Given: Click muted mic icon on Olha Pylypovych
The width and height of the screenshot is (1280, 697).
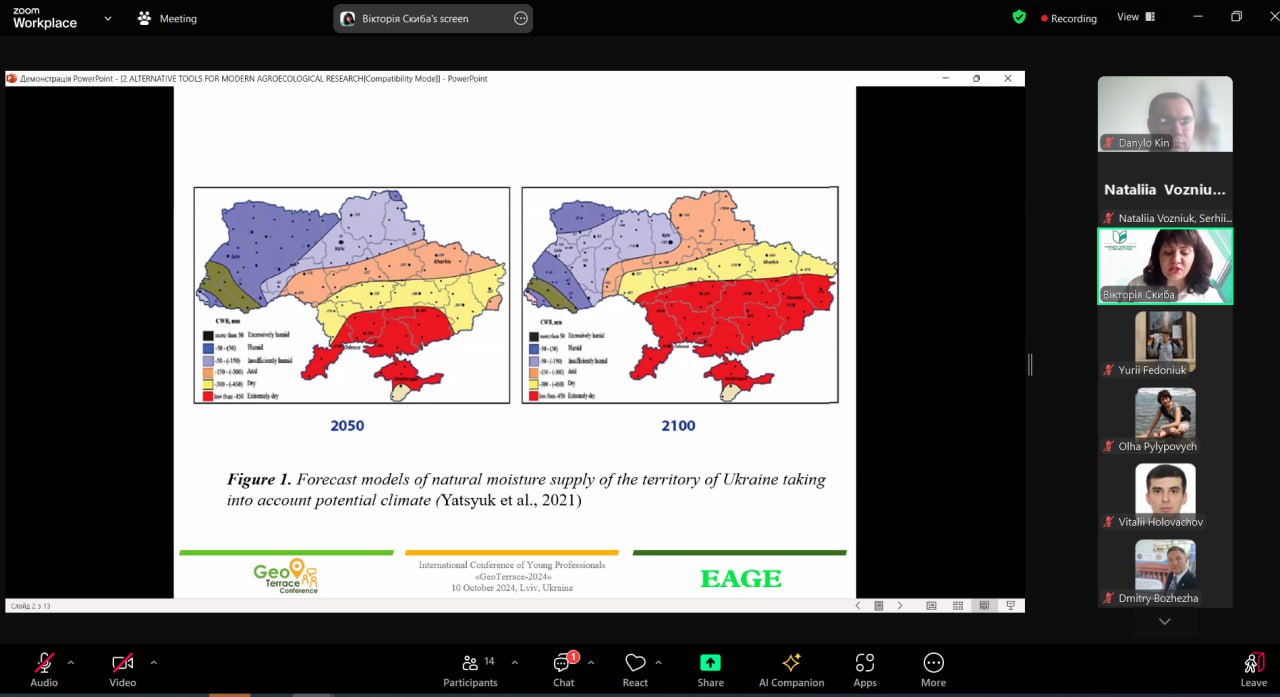Looking at the screenshot, I should [x=1108, y=446].
